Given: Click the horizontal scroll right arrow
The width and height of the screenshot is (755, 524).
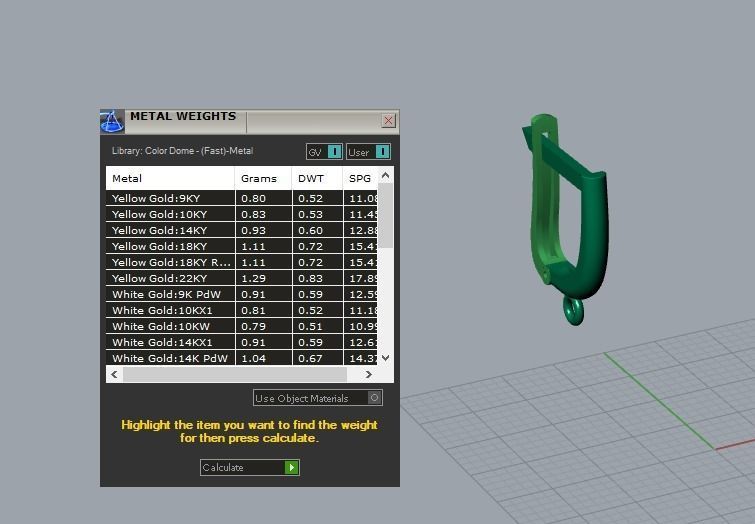Looking at the screenshot, I should (368, 374).
